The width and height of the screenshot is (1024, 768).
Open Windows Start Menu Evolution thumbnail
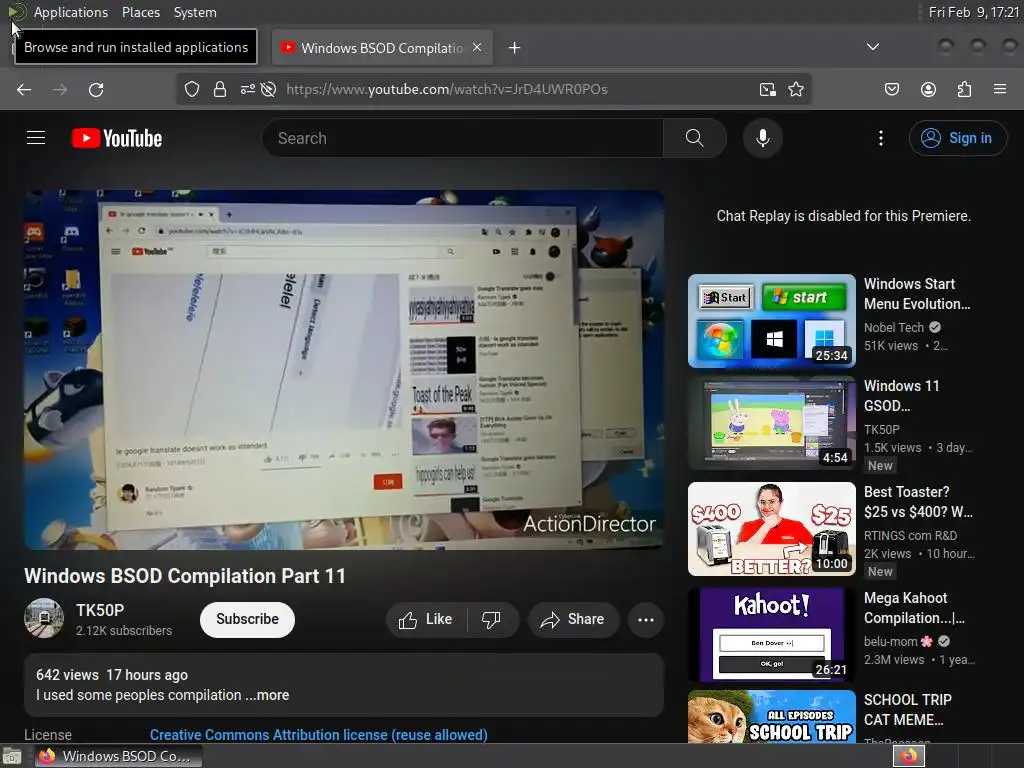(x=772, y=321)
